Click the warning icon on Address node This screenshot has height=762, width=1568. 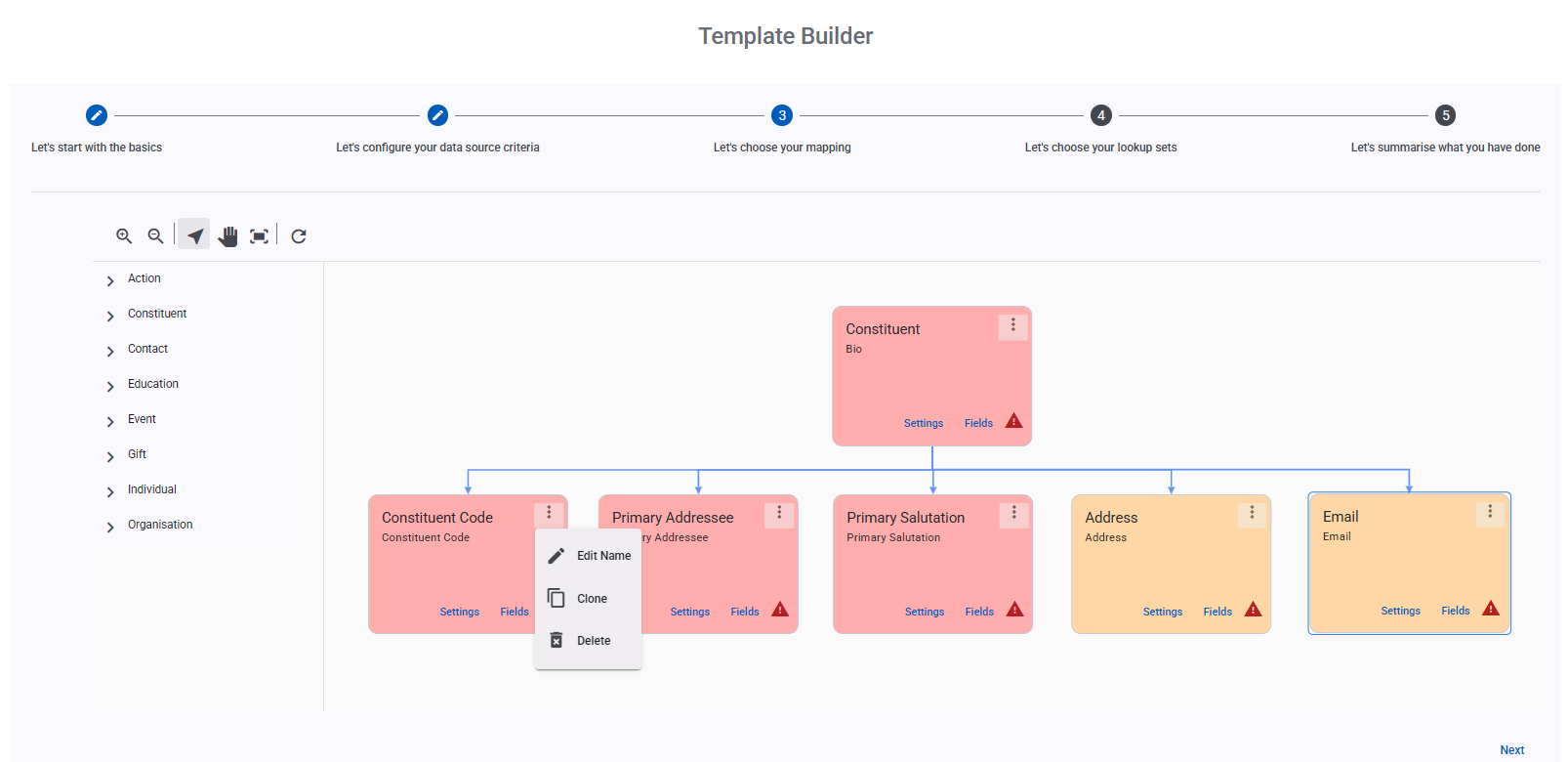pos(1253,610)
